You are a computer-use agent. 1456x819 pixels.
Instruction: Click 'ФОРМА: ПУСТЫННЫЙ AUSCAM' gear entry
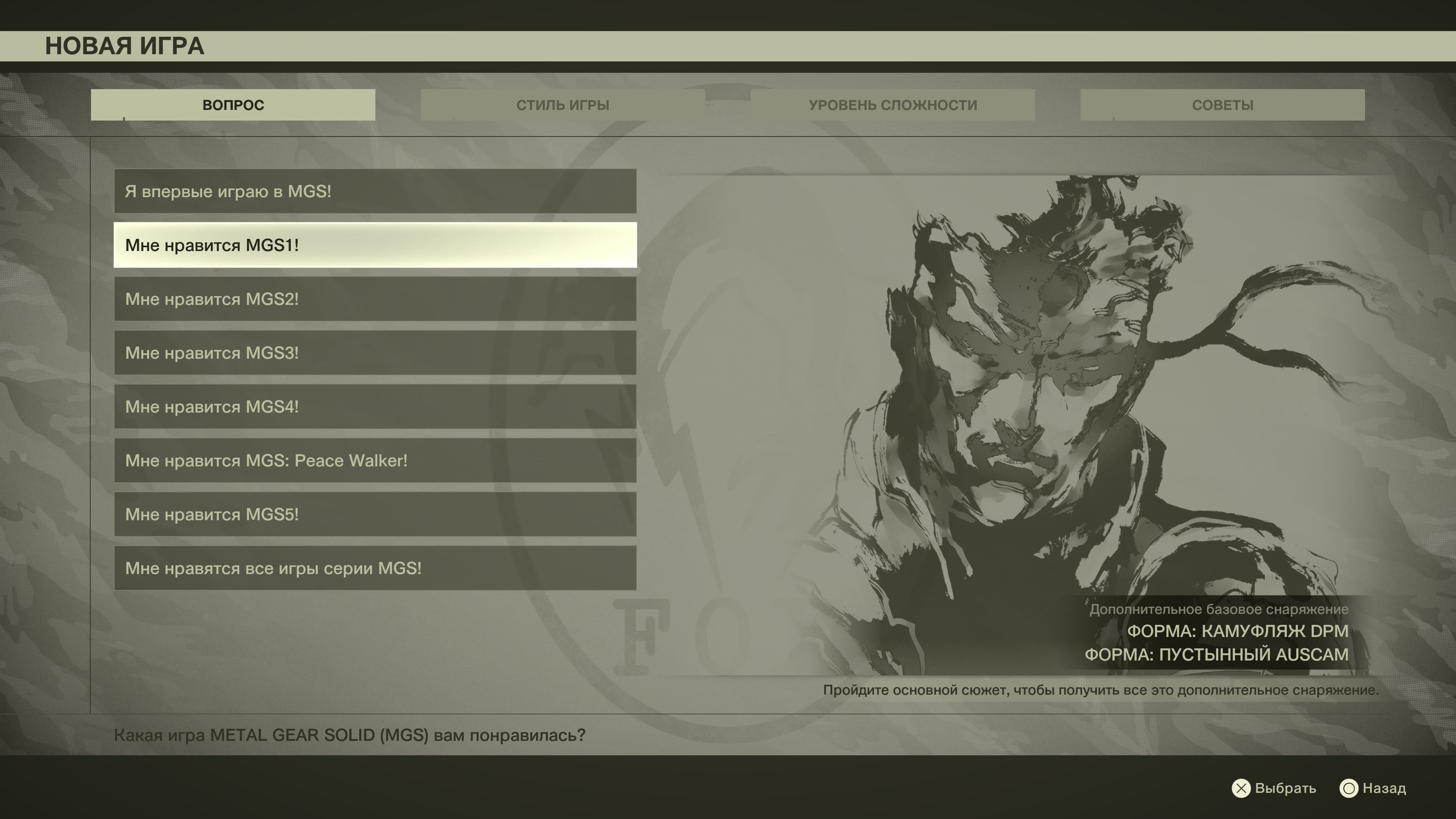click(x=1216, y=654)
